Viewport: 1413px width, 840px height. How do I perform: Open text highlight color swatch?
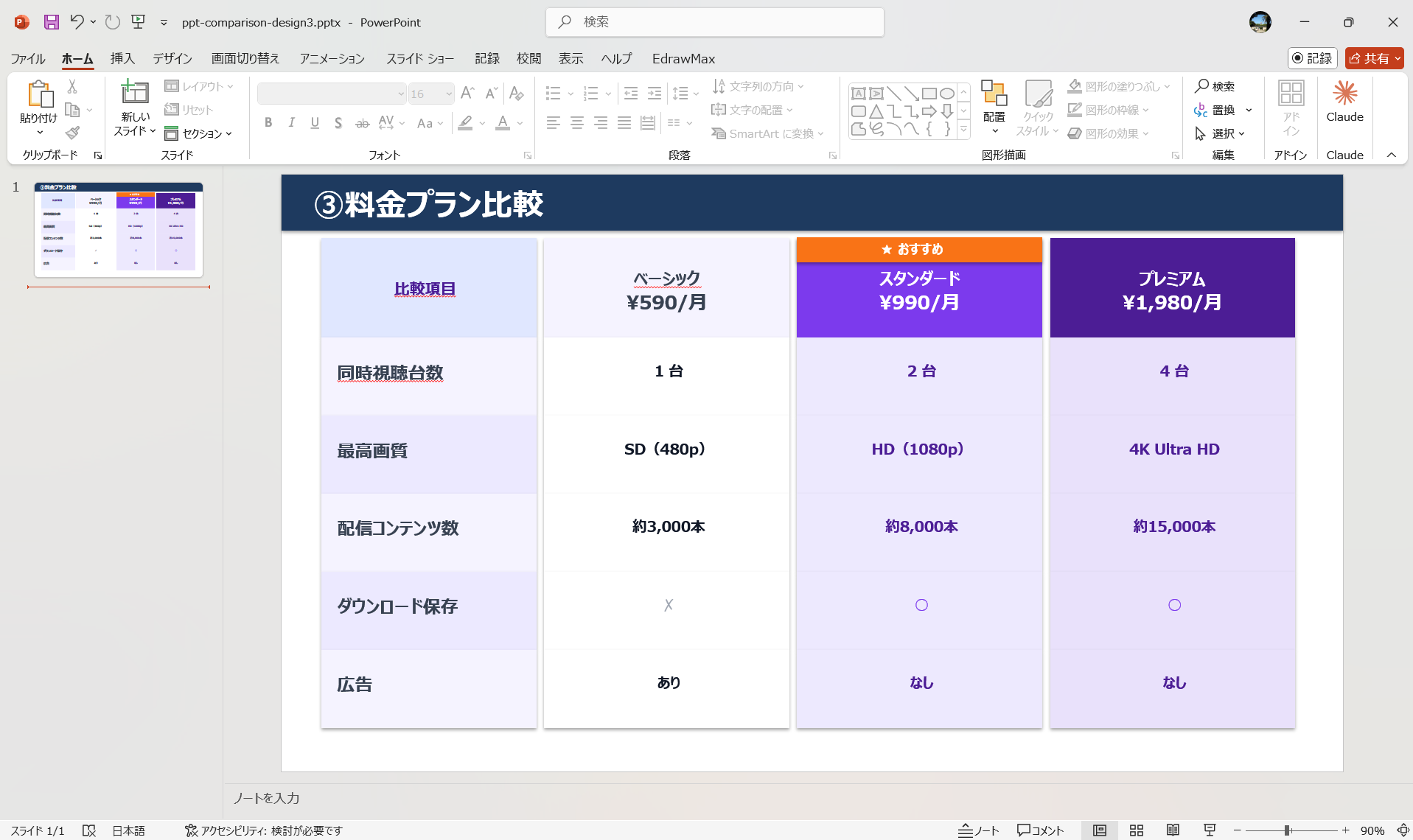coord(465,123)
